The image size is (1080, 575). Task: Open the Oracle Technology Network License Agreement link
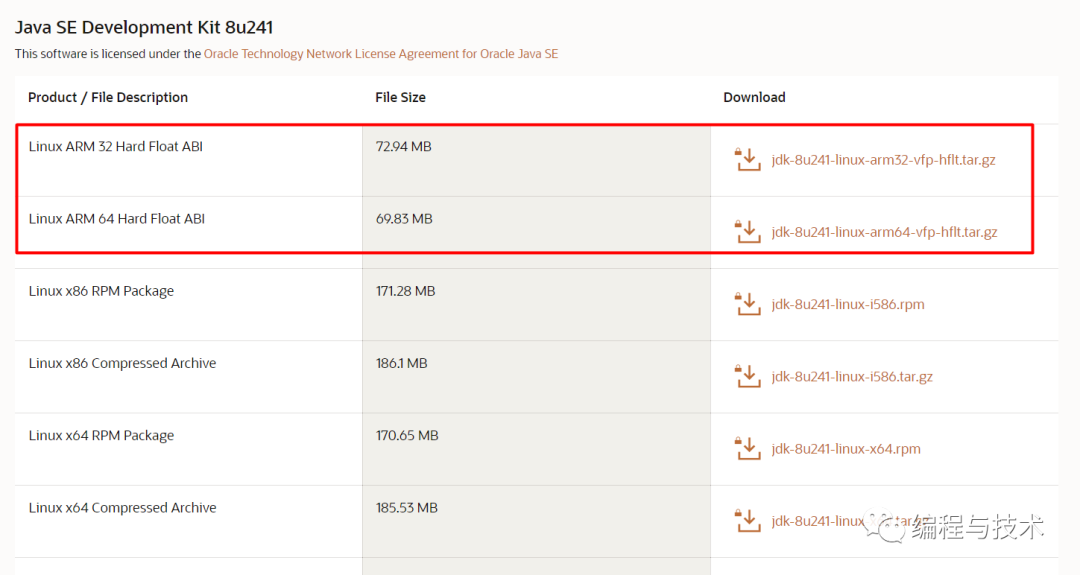(381, 54)
